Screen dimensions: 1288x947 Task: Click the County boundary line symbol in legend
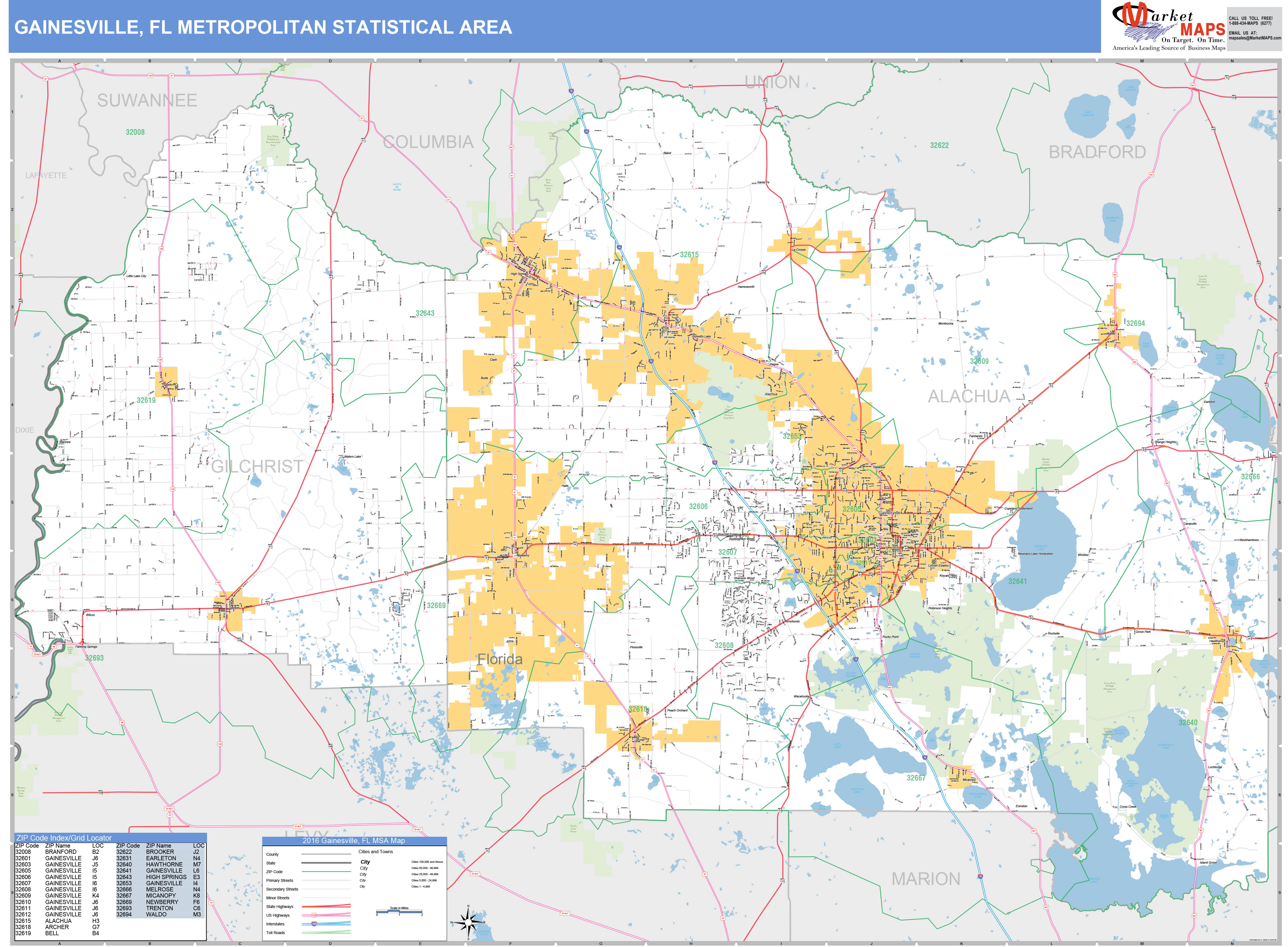(x=326, y=854)
